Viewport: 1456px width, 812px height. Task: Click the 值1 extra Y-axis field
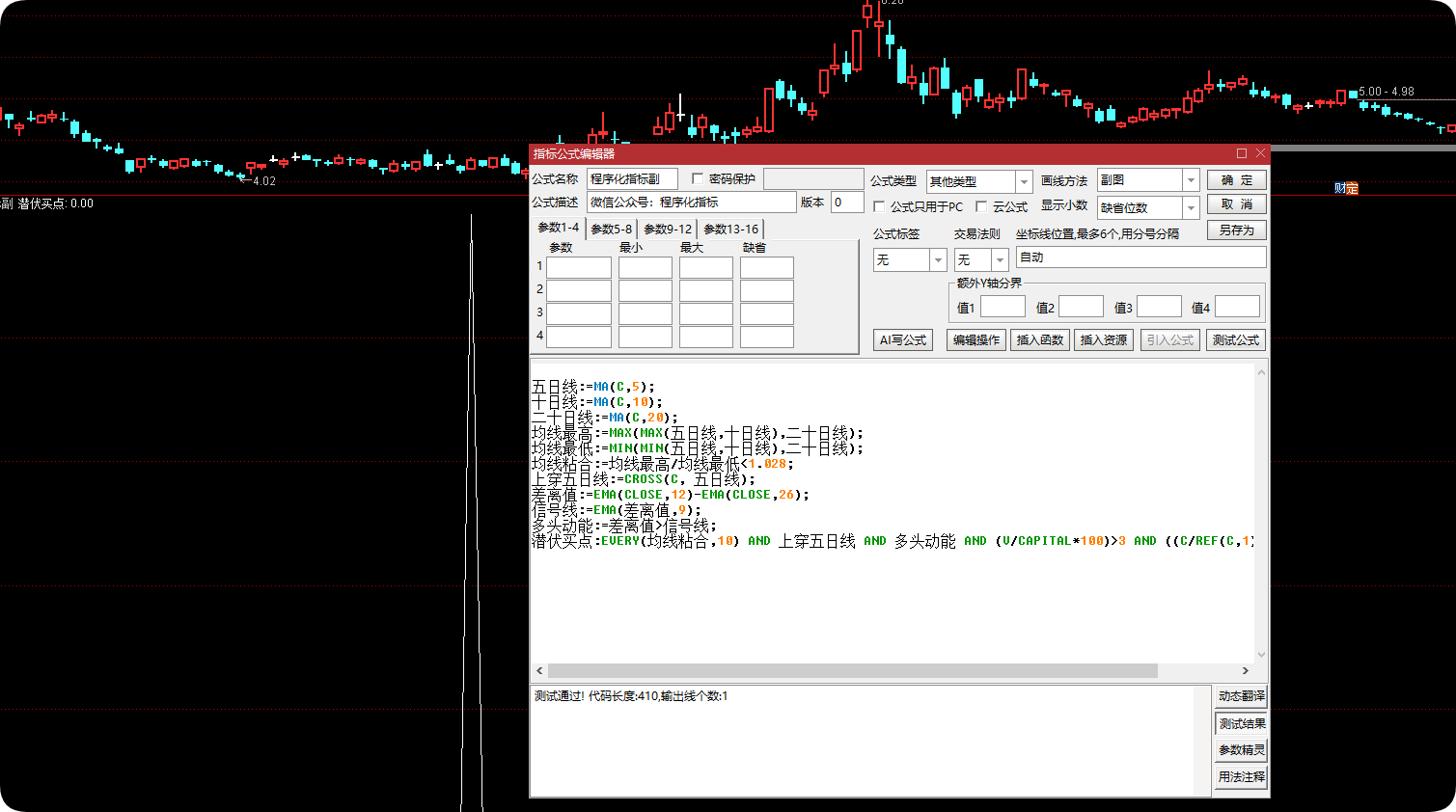(x=1003, y=307)
